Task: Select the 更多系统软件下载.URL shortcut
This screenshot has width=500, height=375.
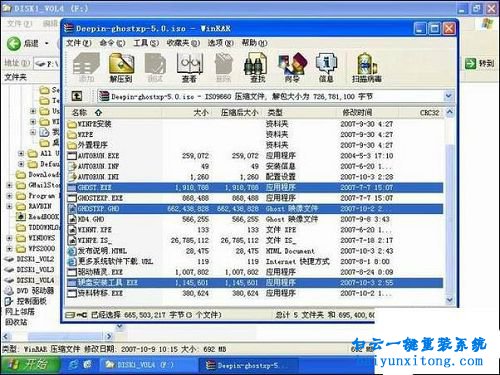Action: pyautogui.click(x=255, y=262)
